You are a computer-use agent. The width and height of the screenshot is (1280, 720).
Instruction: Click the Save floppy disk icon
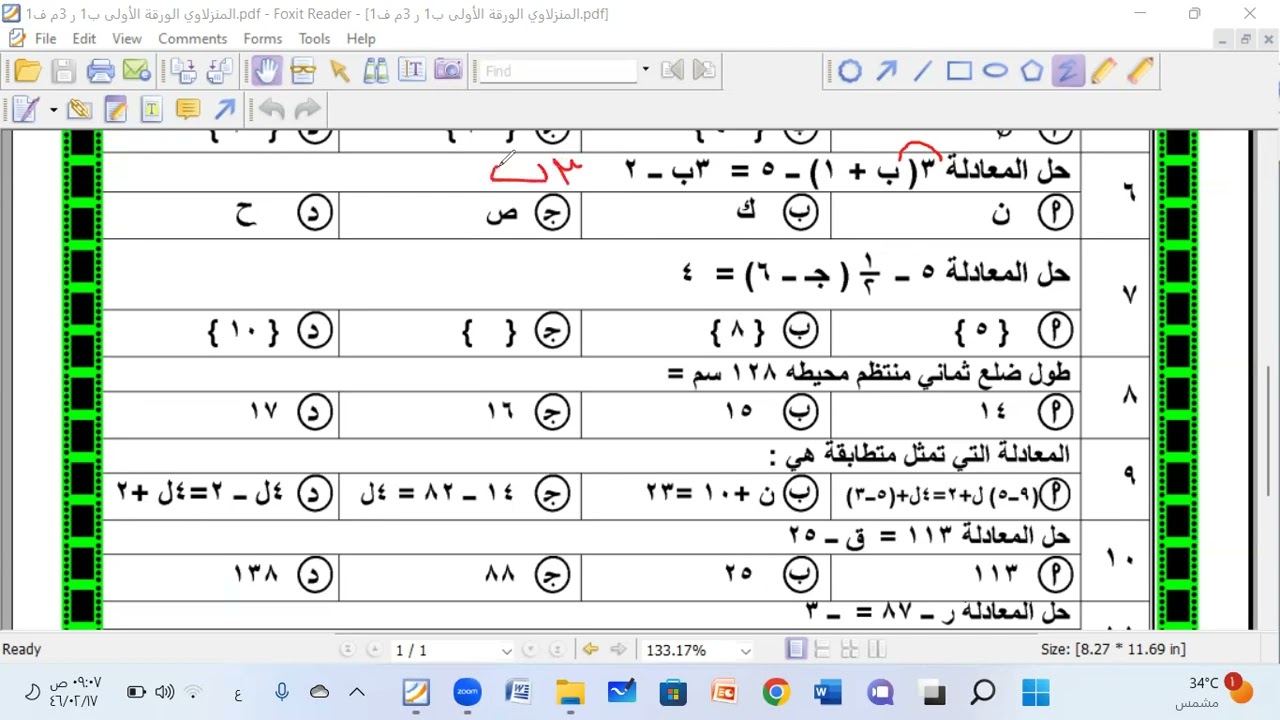point(64,71)
